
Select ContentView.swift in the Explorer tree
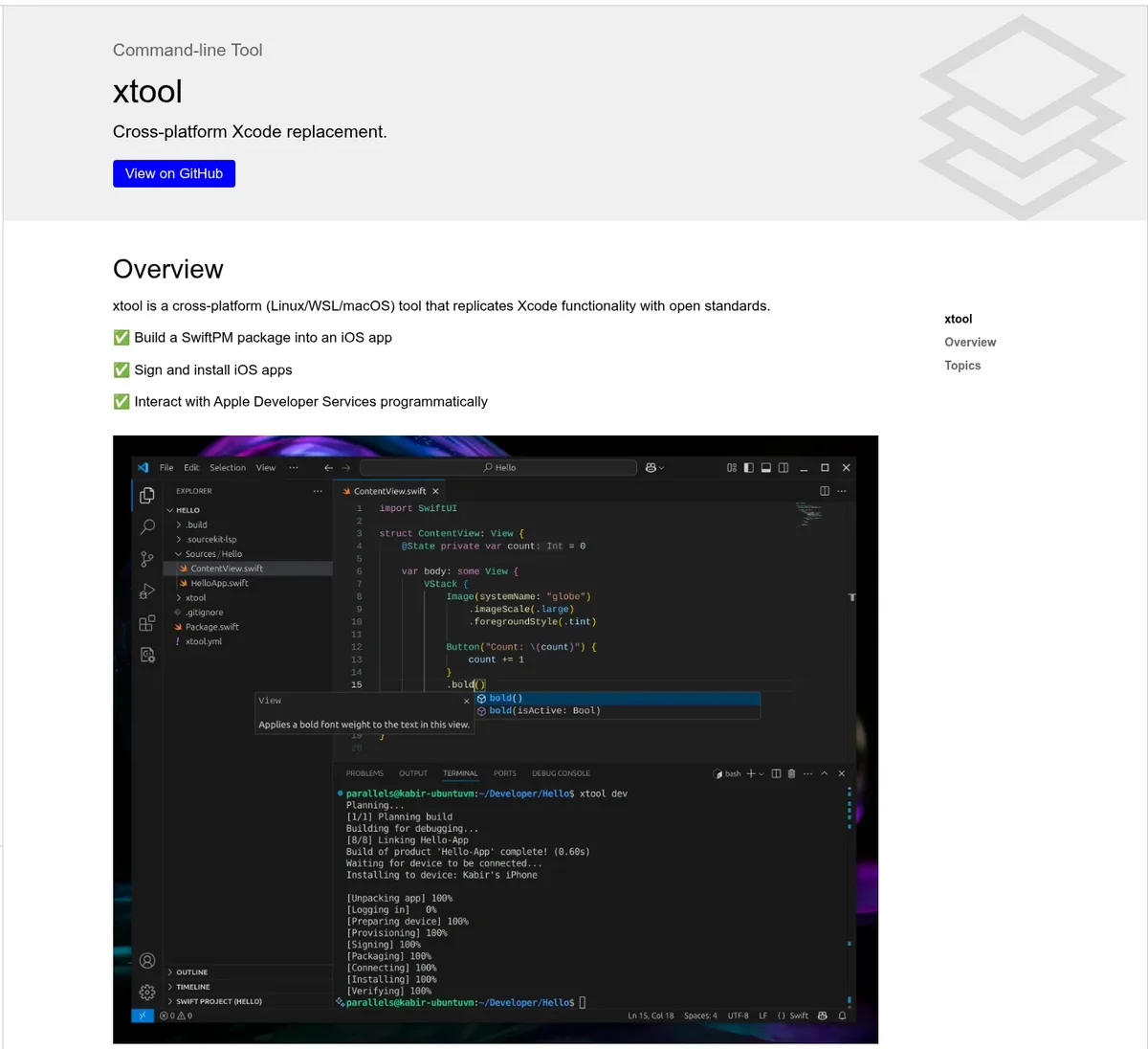click(x=249, y=569)
